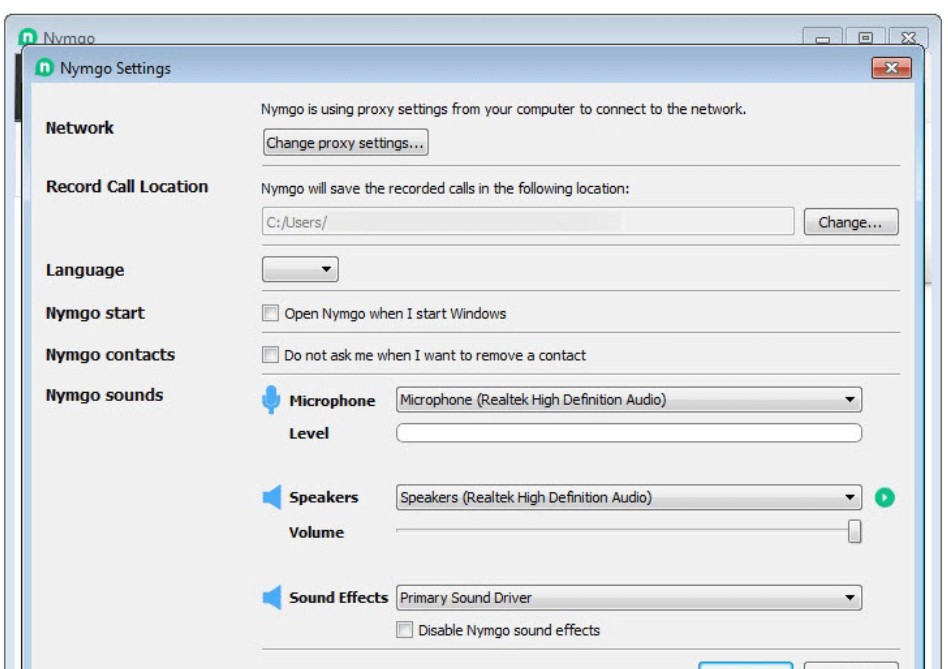Click the blue microphone icon
This screenshot has height=669, width=948.
click(x=271, y=399)
